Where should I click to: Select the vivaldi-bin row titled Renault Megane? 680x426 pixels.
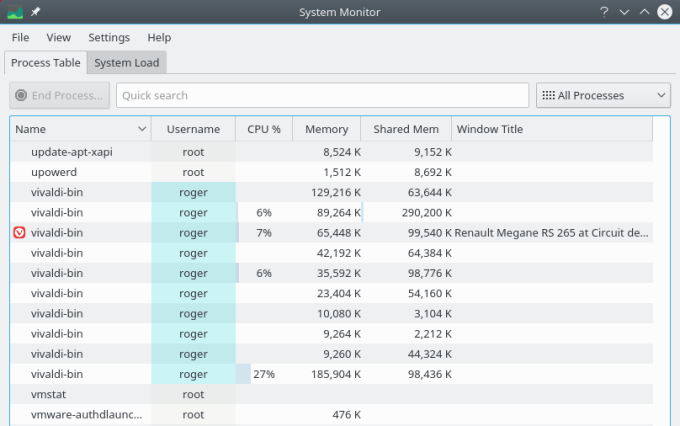(x=332, y=233)
